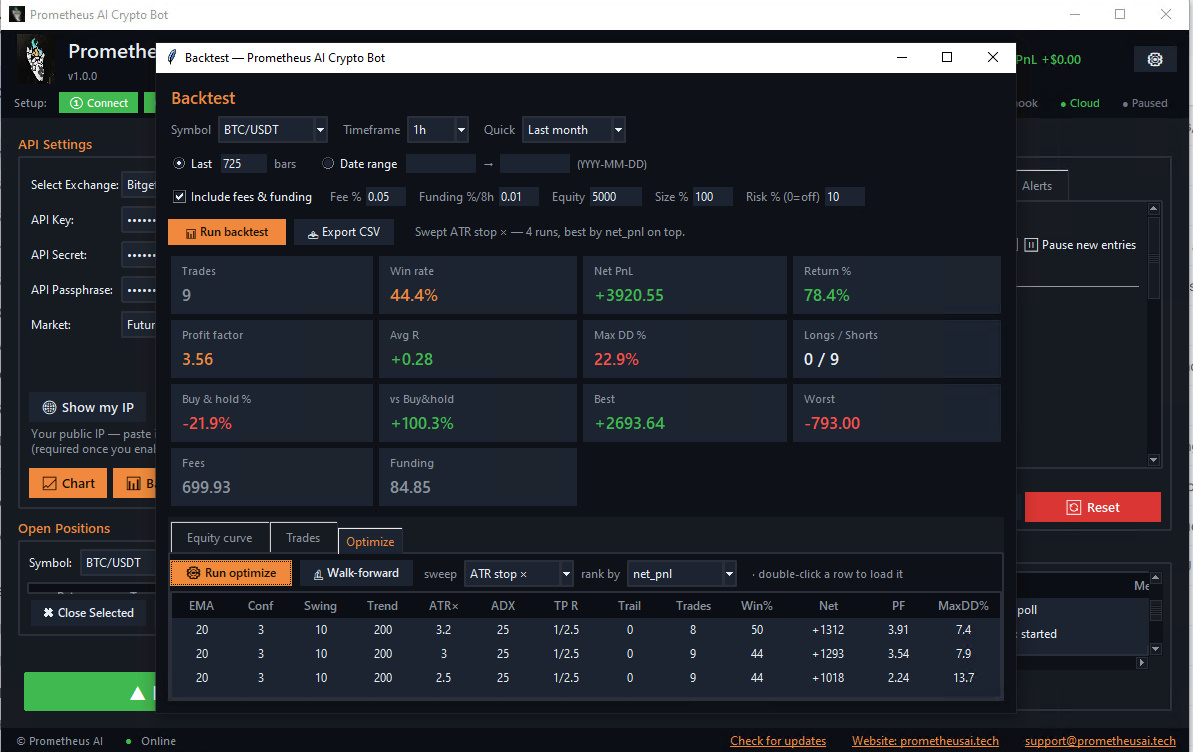The width and height of the screenshot is (1193, 752).
Task: Select optimize row with Net +1312
Action: click(586, 629)
